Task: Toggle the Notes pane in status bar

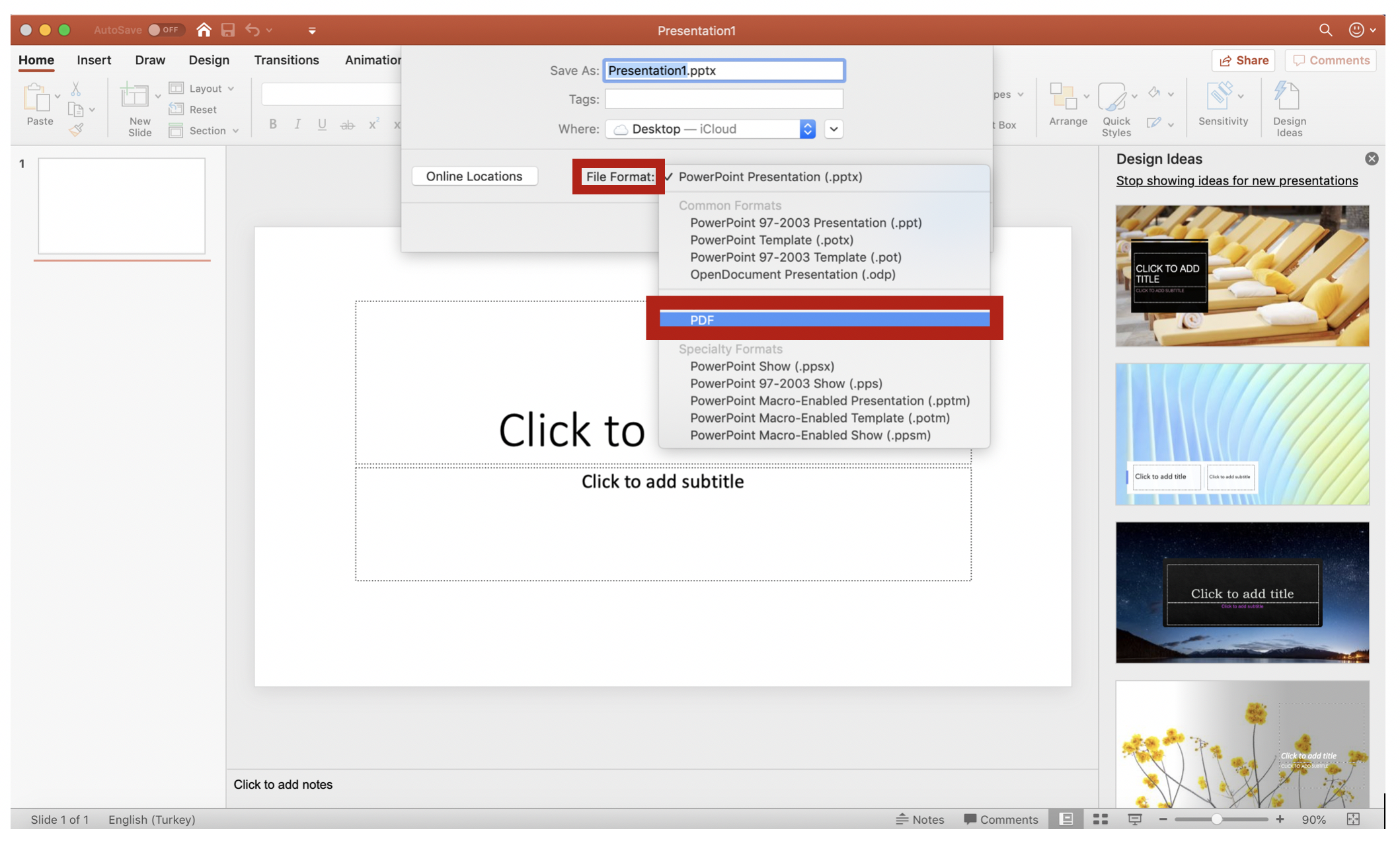Action: [919, 819]
